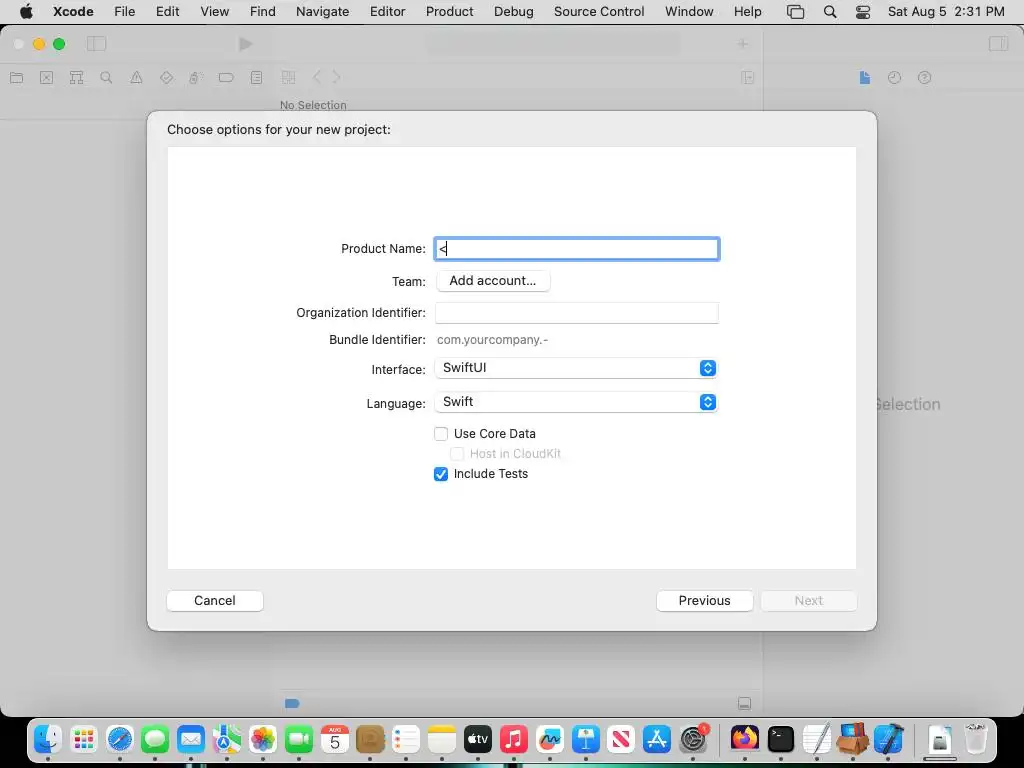Open the symbol navigator icon
Viewport: 1024px width, 768px height.
[x=76, y=78]
